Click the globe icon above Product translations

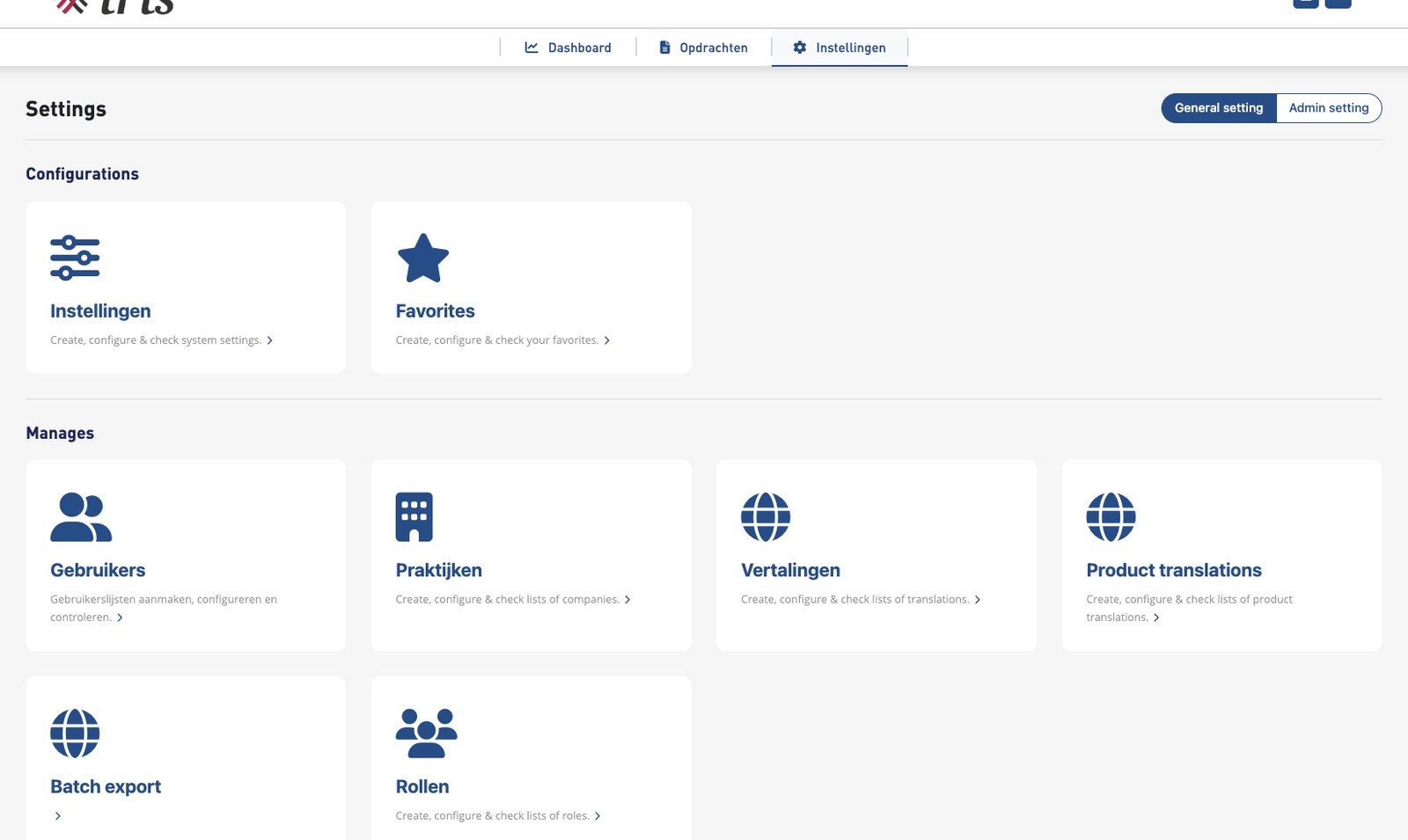tap(1111, 516)
